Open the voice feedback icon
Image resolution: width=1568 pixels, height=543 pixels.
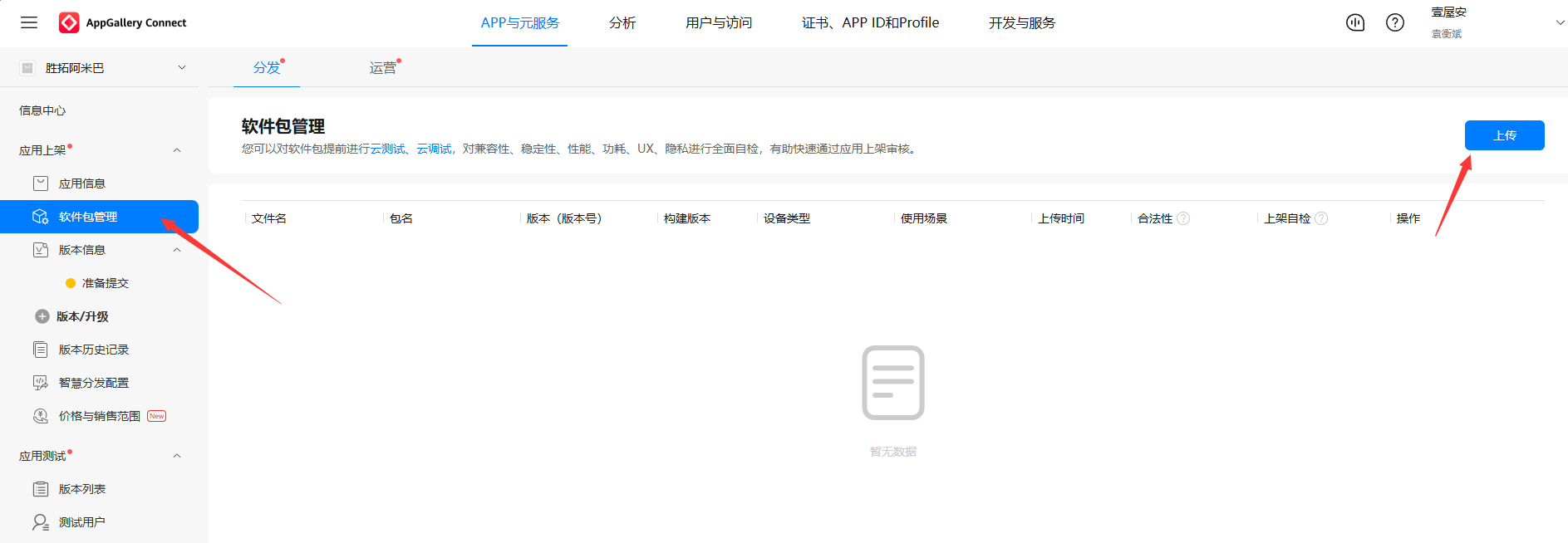1355,22
